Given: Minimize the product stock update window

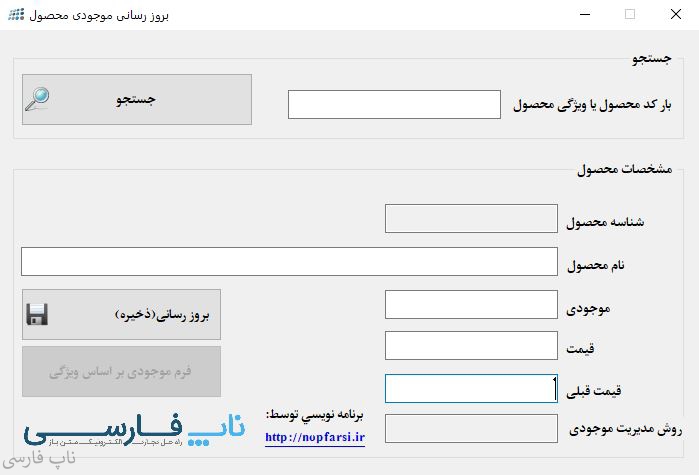Looking at the screenshot, I should [x=584, y=15].
